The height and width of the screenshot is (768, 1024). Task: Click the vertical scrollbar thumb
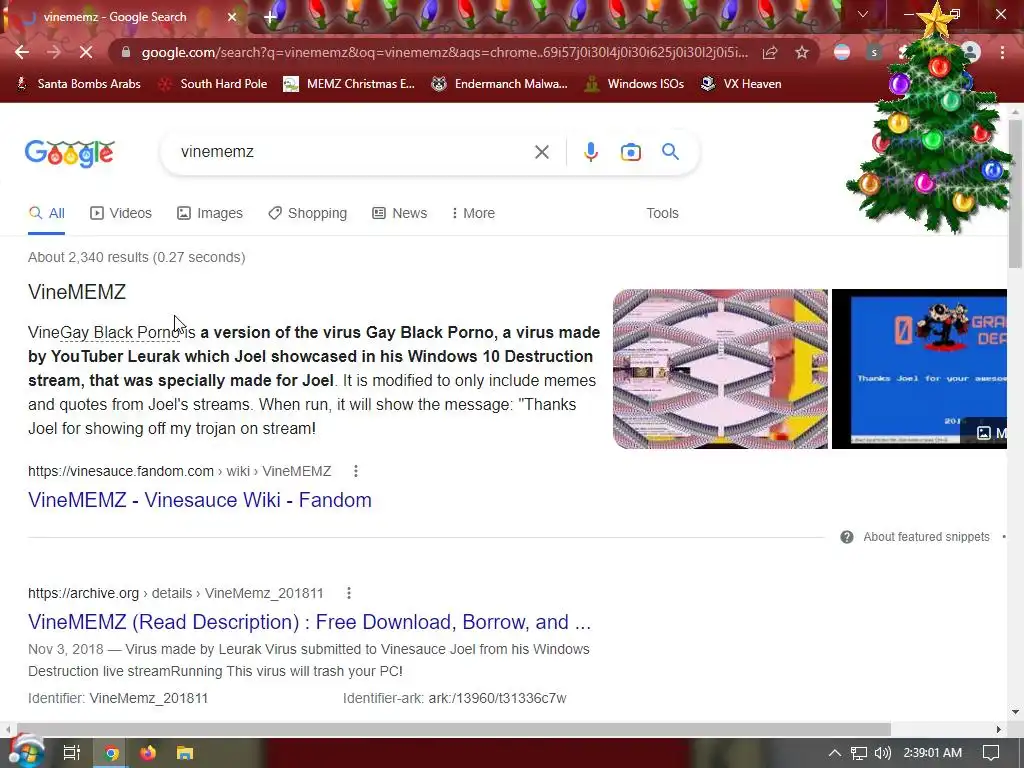click(1015, 193)
